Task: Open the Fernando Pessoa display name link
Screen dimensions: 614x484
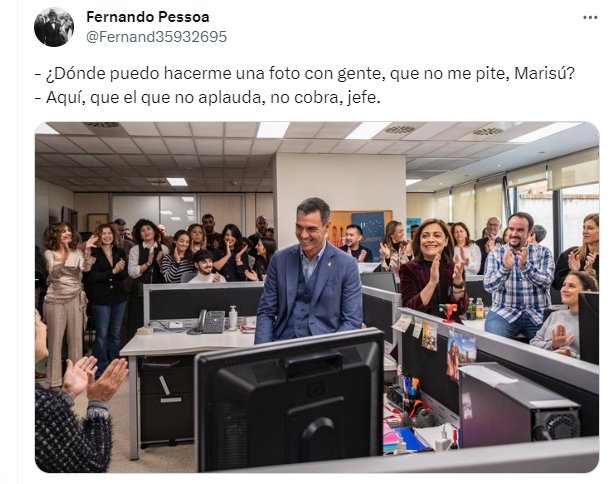Action: pos(148,17)
